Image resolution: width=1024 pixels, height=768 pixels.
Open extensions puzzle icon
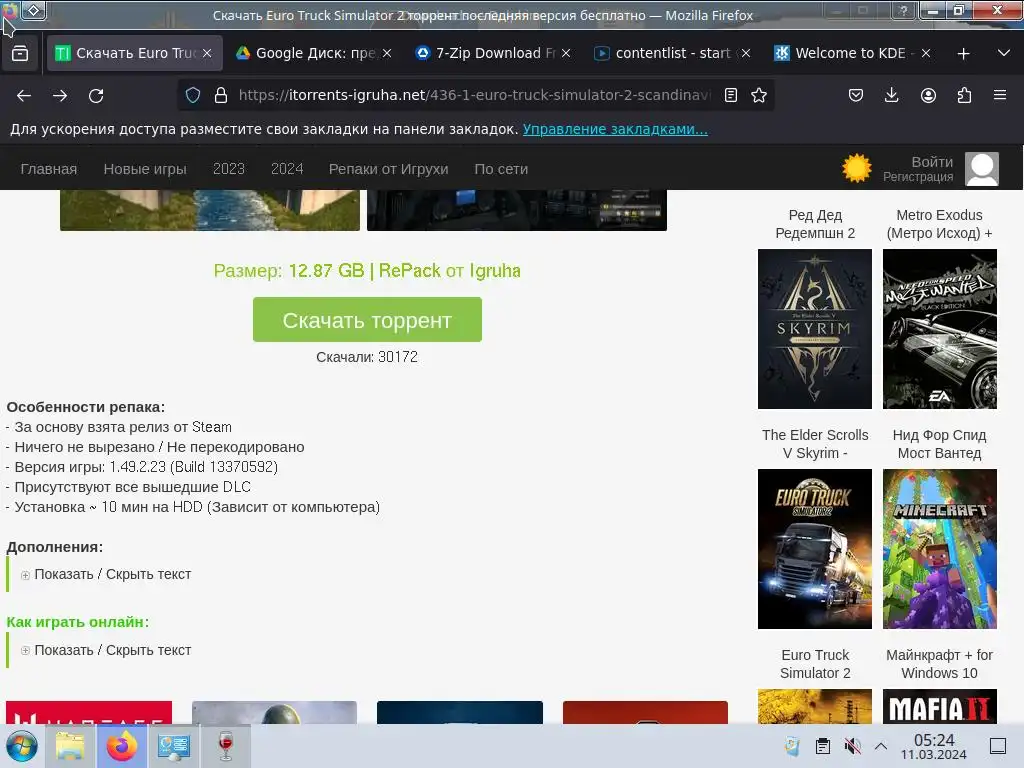click(x=964, y=95)
